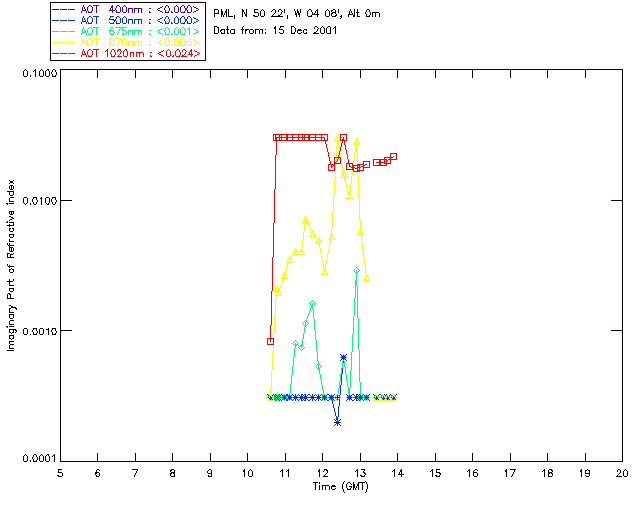
Task: Click the PML station location text
Action: (x=297, y=13)
